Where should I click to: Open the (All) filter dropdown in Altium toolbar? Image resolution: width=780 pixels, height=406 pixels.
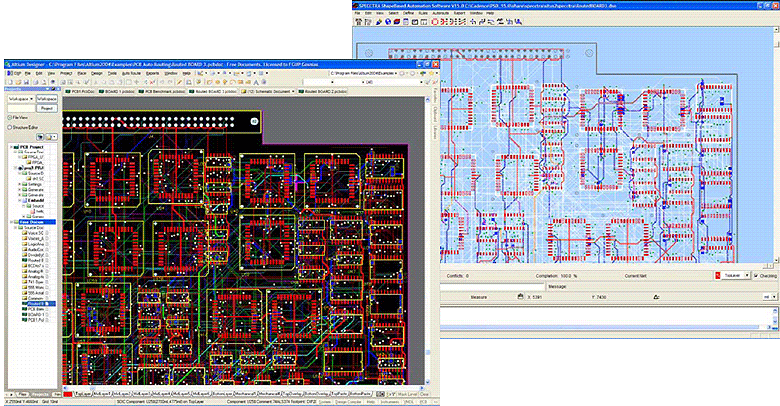pos(421,82)
